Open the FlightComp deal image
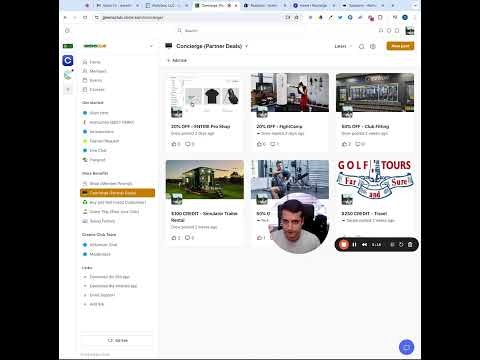 290,93
